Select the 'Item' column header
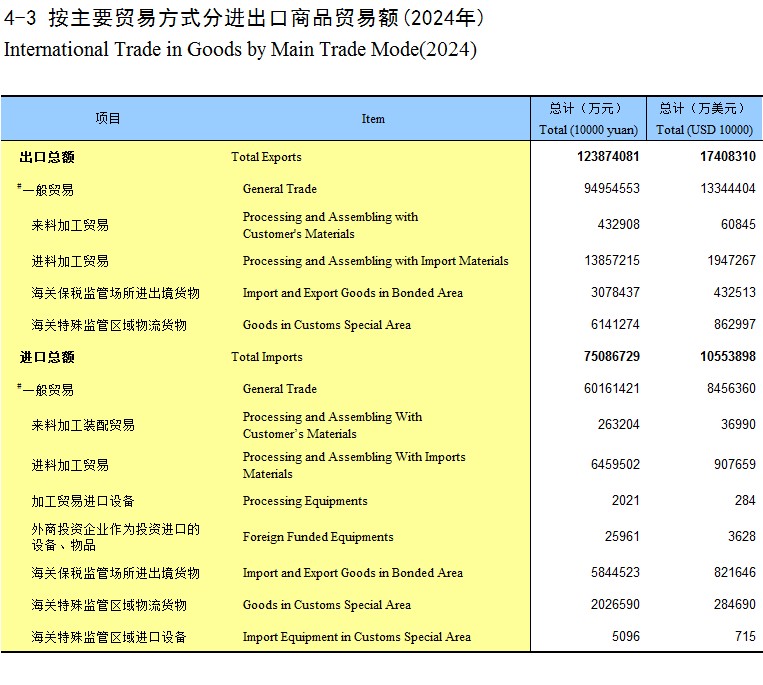763x685 pixels. (373, 119)
